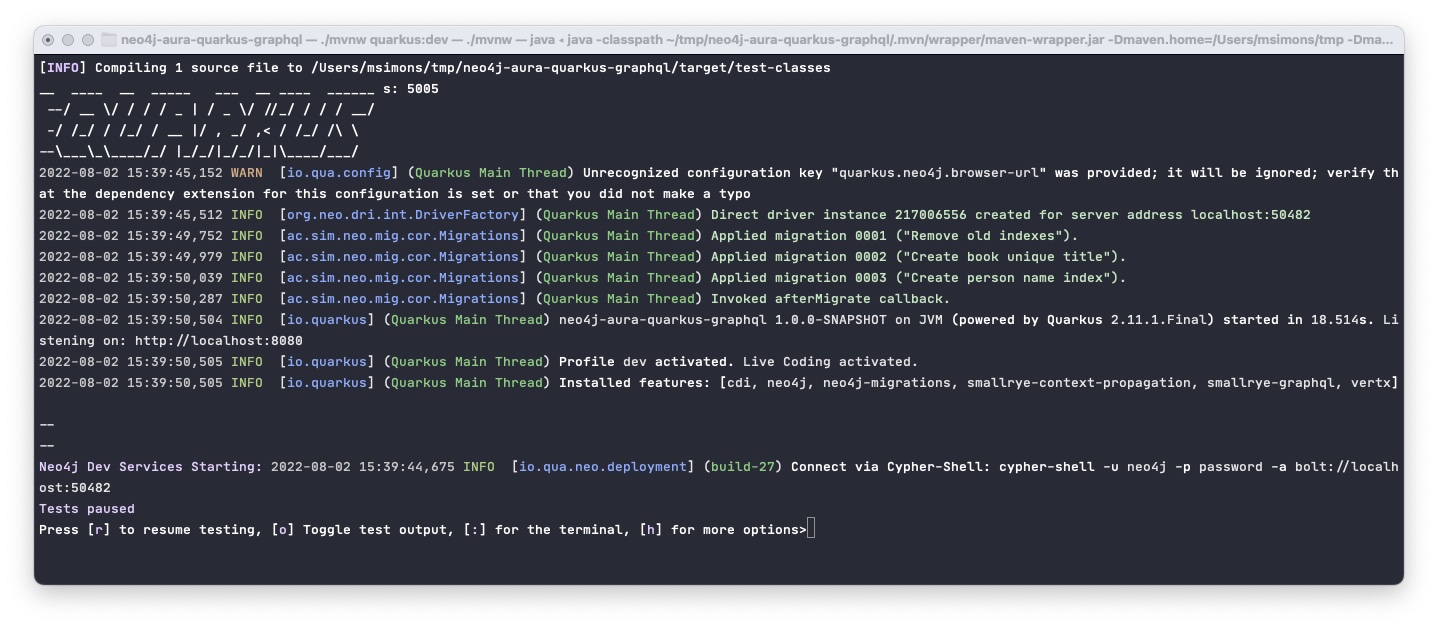The width and height of the screenshot is (1438, 627).
Task: Click the [io.qua.neo.deployment] logger name
Action: tap(603, 467)
